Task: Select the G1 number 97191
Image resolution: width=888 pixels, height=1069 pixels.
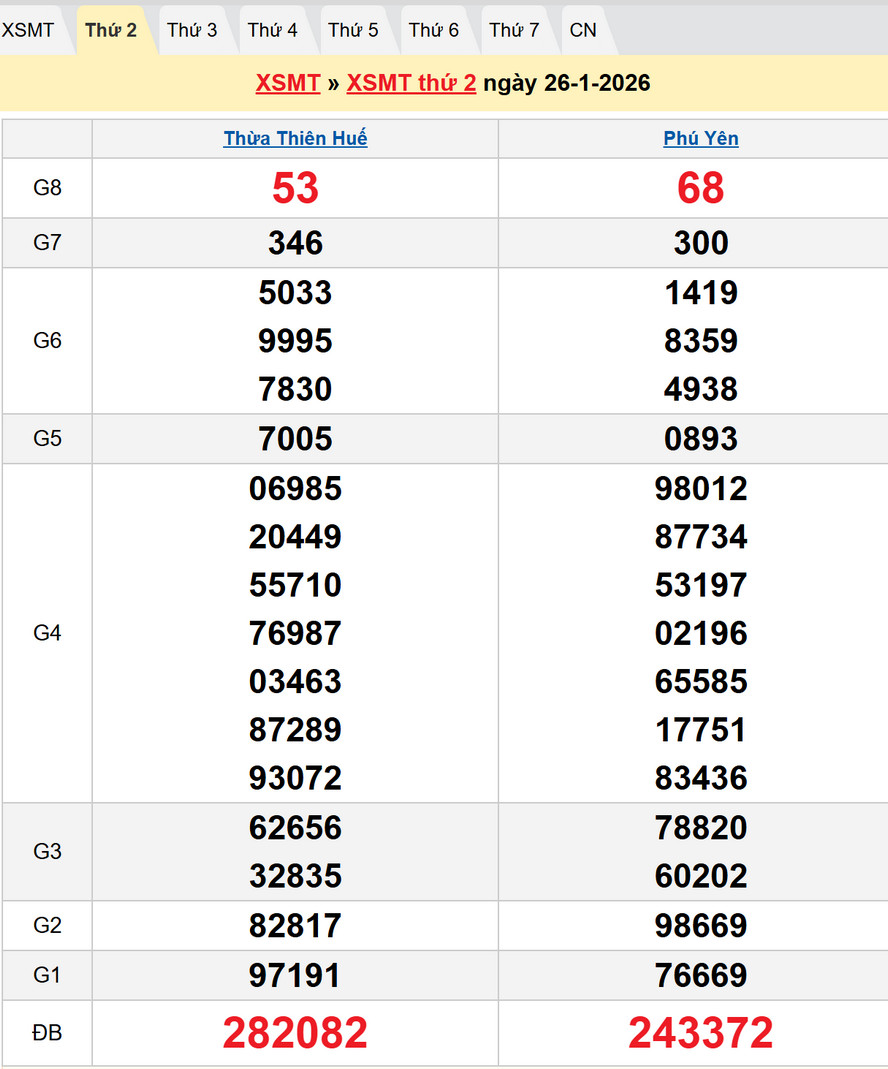Action: pos(295,975)
